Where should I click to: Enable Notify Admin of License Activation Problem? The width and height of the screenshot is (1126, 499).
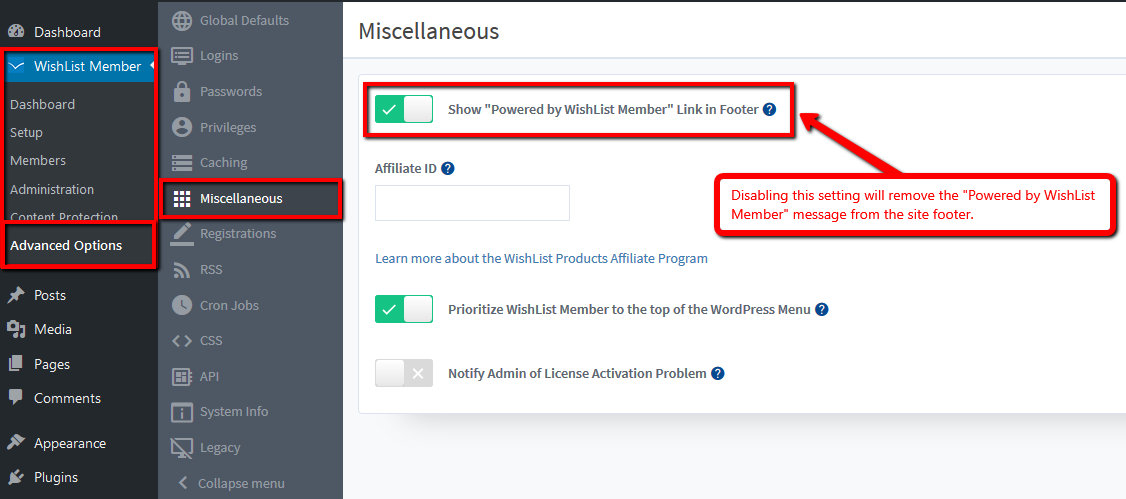pyautogui.click(x=404, y=373)
